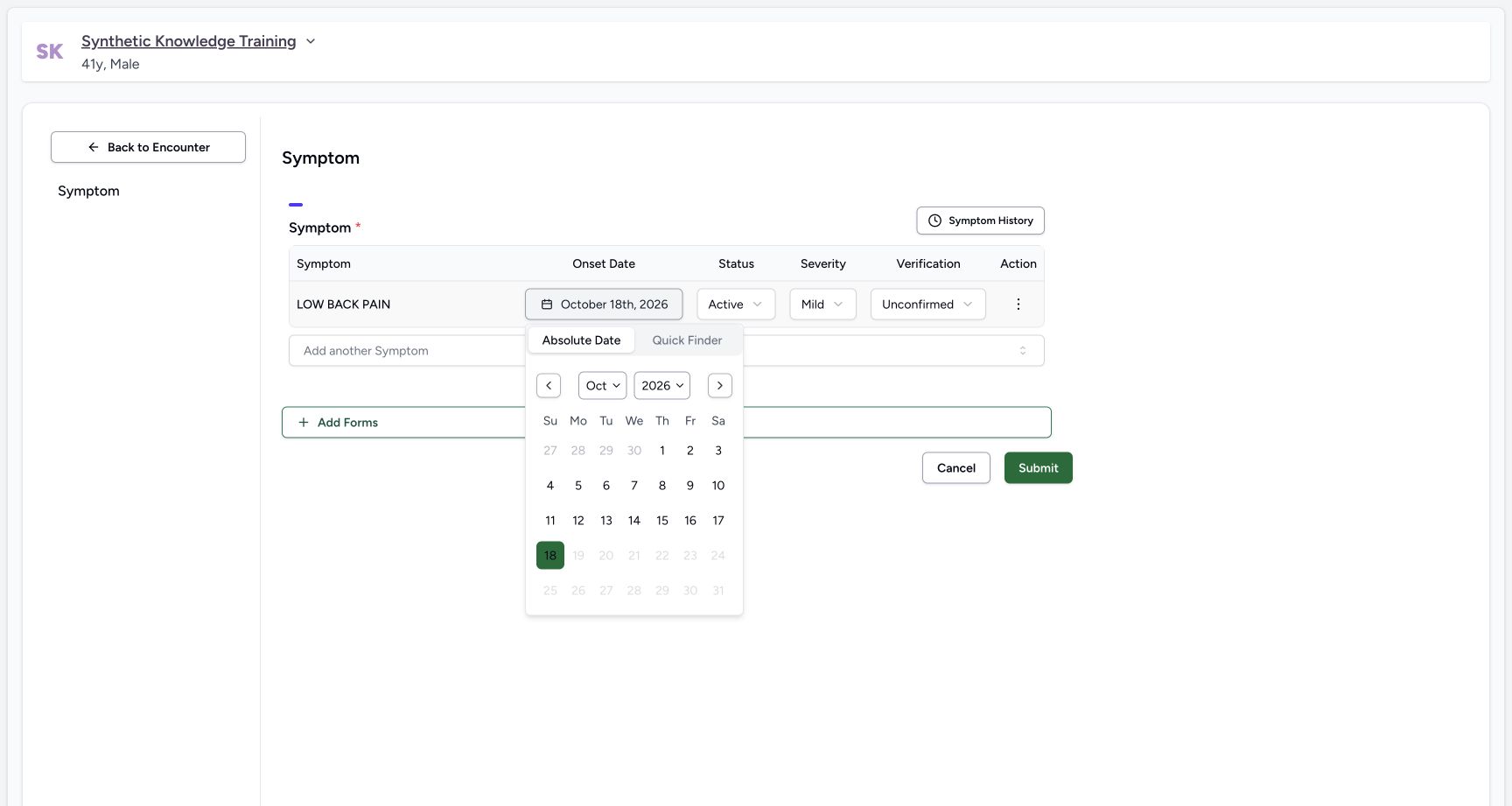
Task: Open the October 18th, 2026 onset date picker
Action: pos(604,305)
